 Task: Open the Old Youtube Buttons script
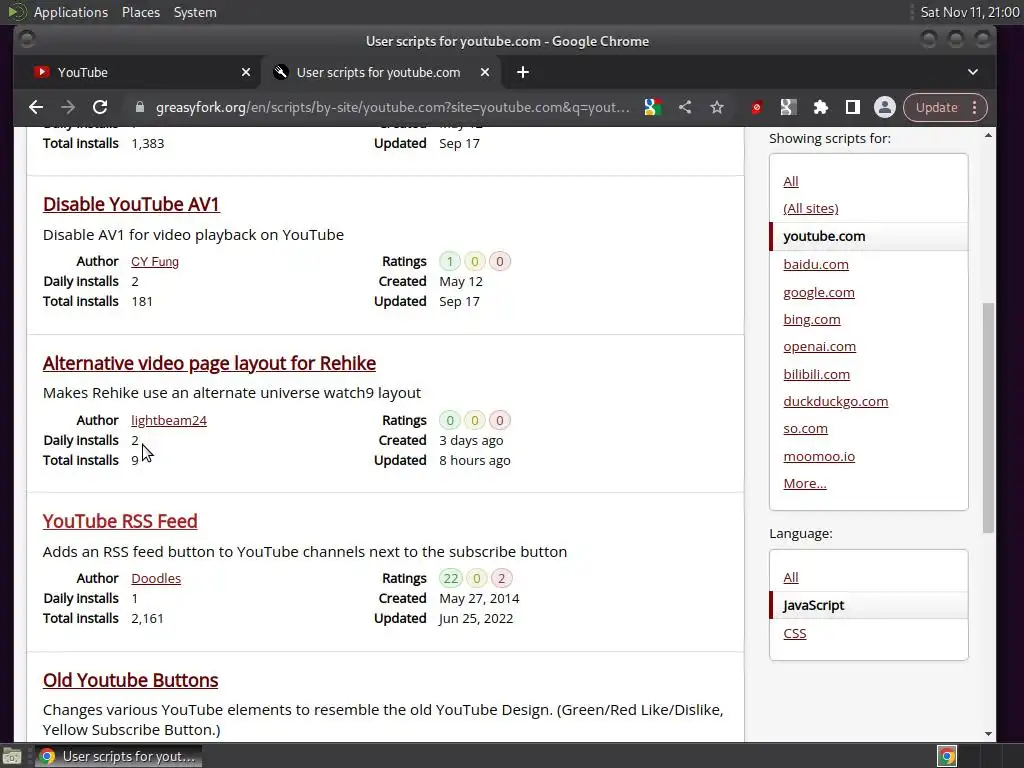(x=131, y=680)
